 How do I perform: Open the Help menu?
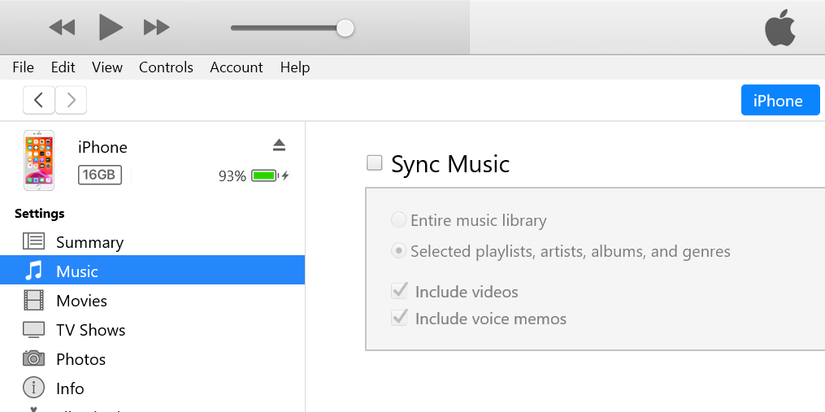(295, 67)
